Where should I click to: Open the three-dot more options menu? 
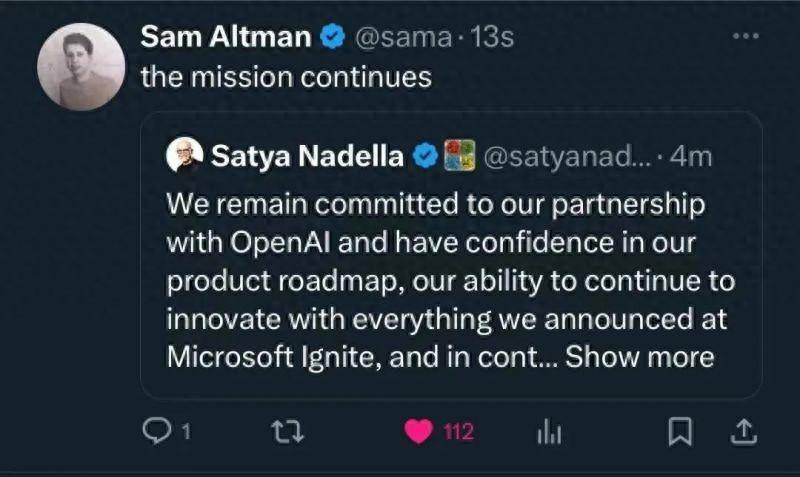click(x=746, y=36)
